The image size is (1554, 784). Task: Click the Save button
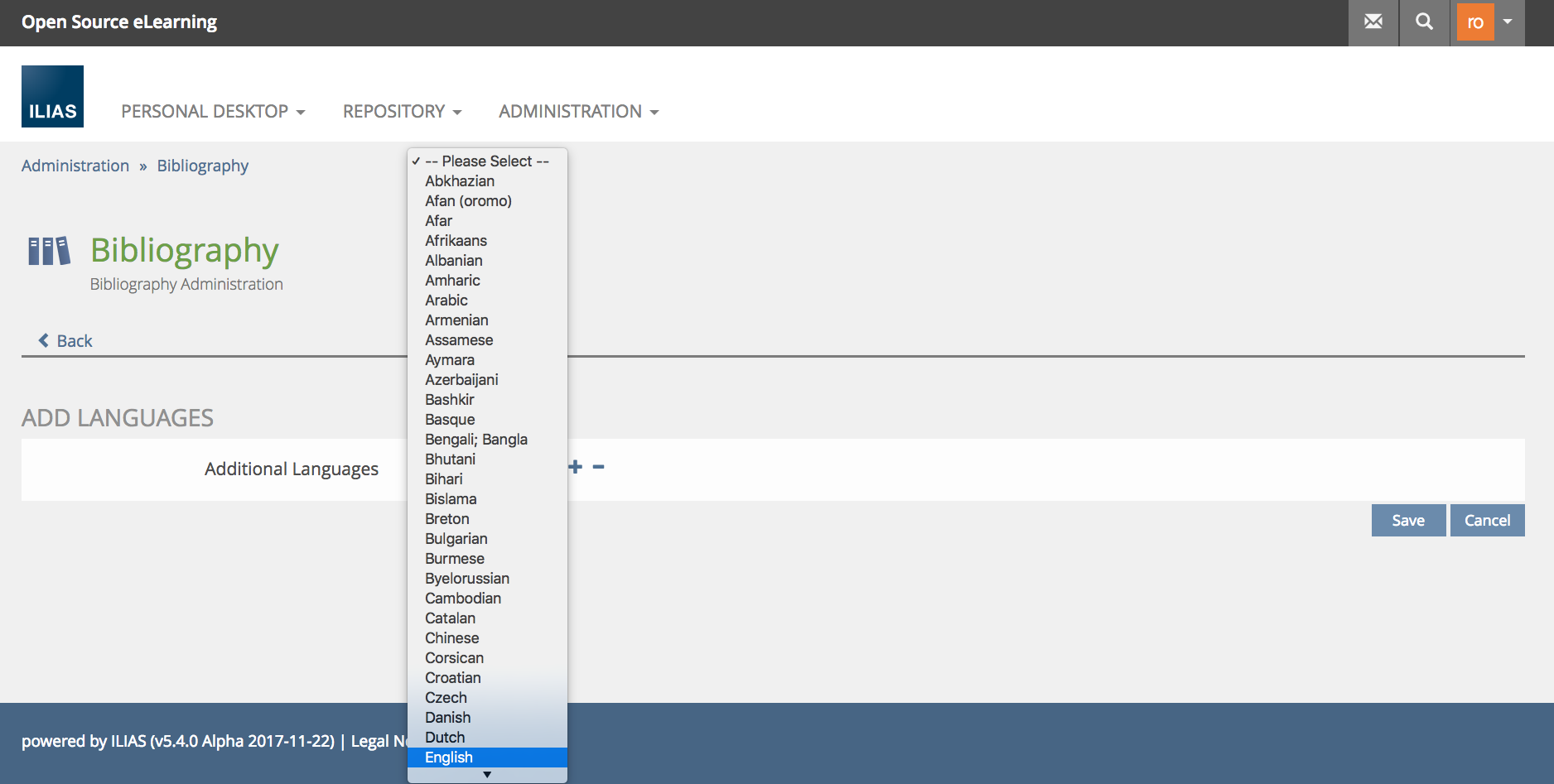point(1407,521)
